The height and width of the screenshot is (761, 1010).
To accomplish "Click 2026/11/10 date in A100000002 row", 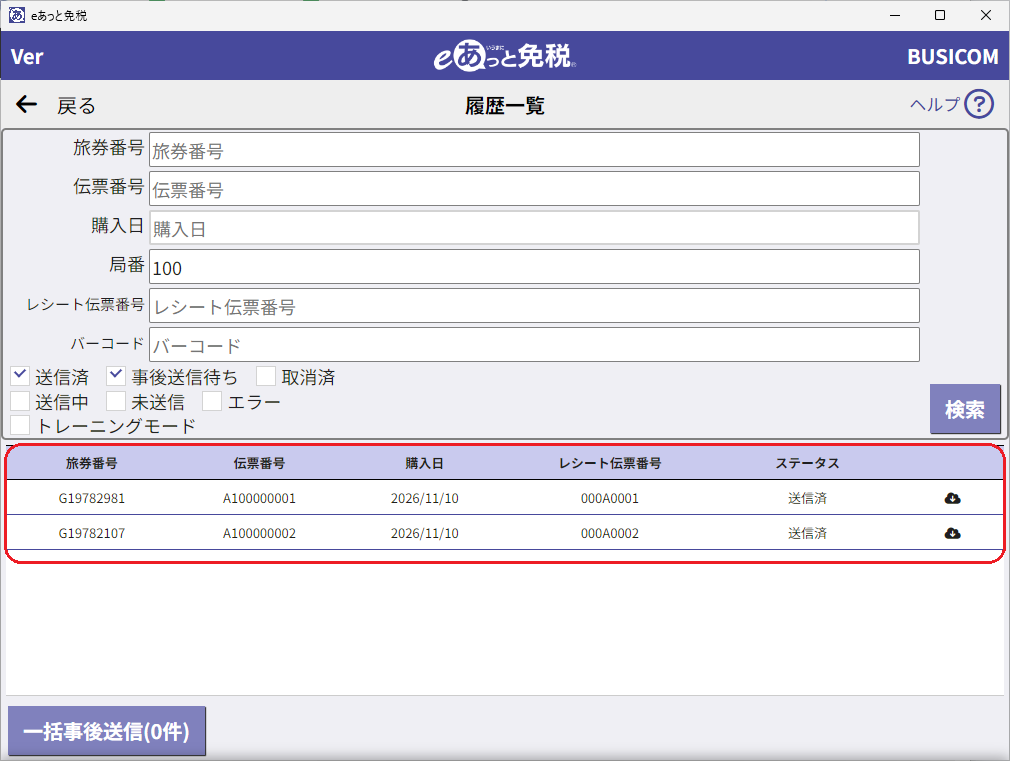I will tap(424, 534).
